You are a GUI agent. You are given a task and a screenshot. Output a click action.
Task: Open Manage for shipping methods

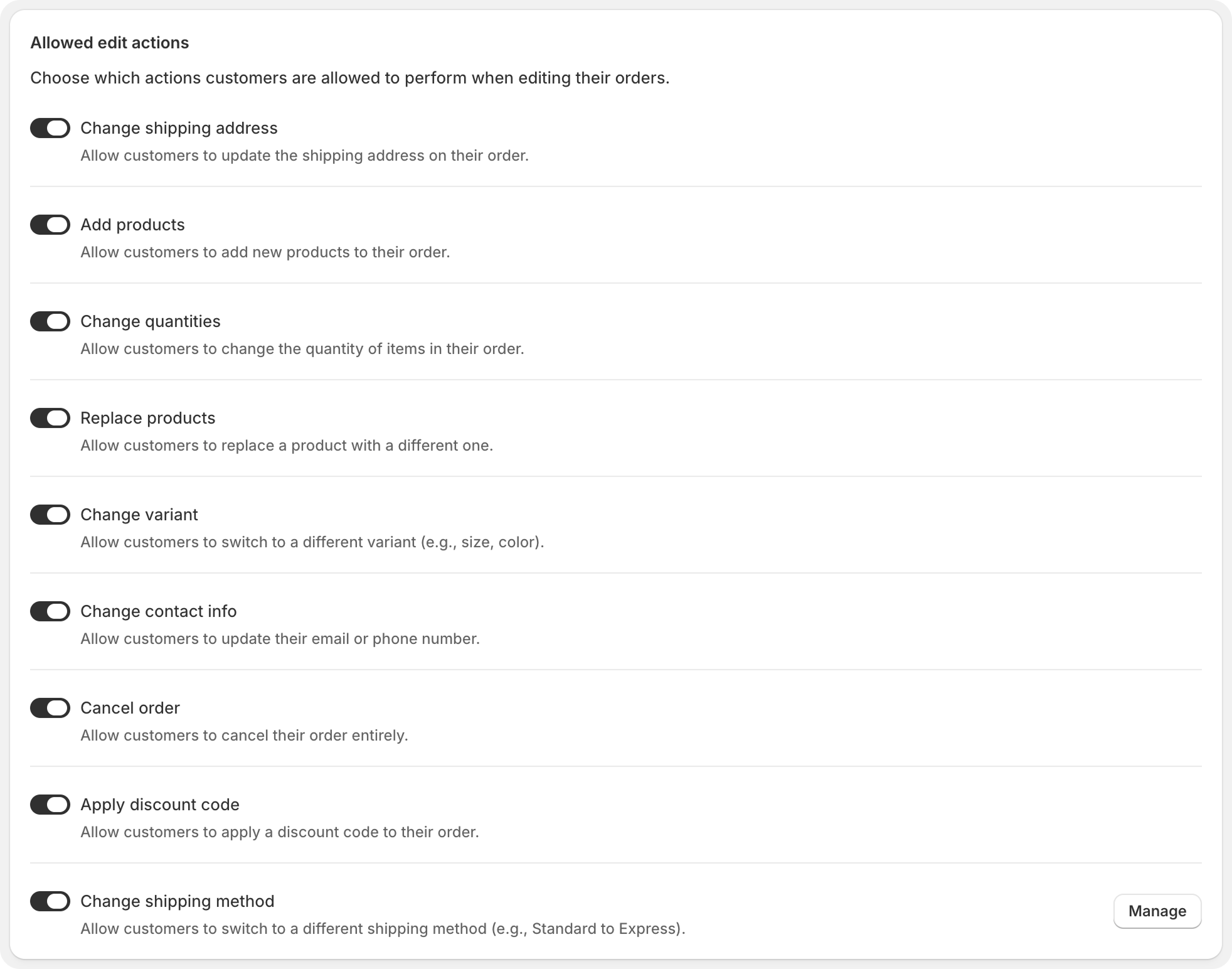pyautogui.click(x=1157, y=911)
